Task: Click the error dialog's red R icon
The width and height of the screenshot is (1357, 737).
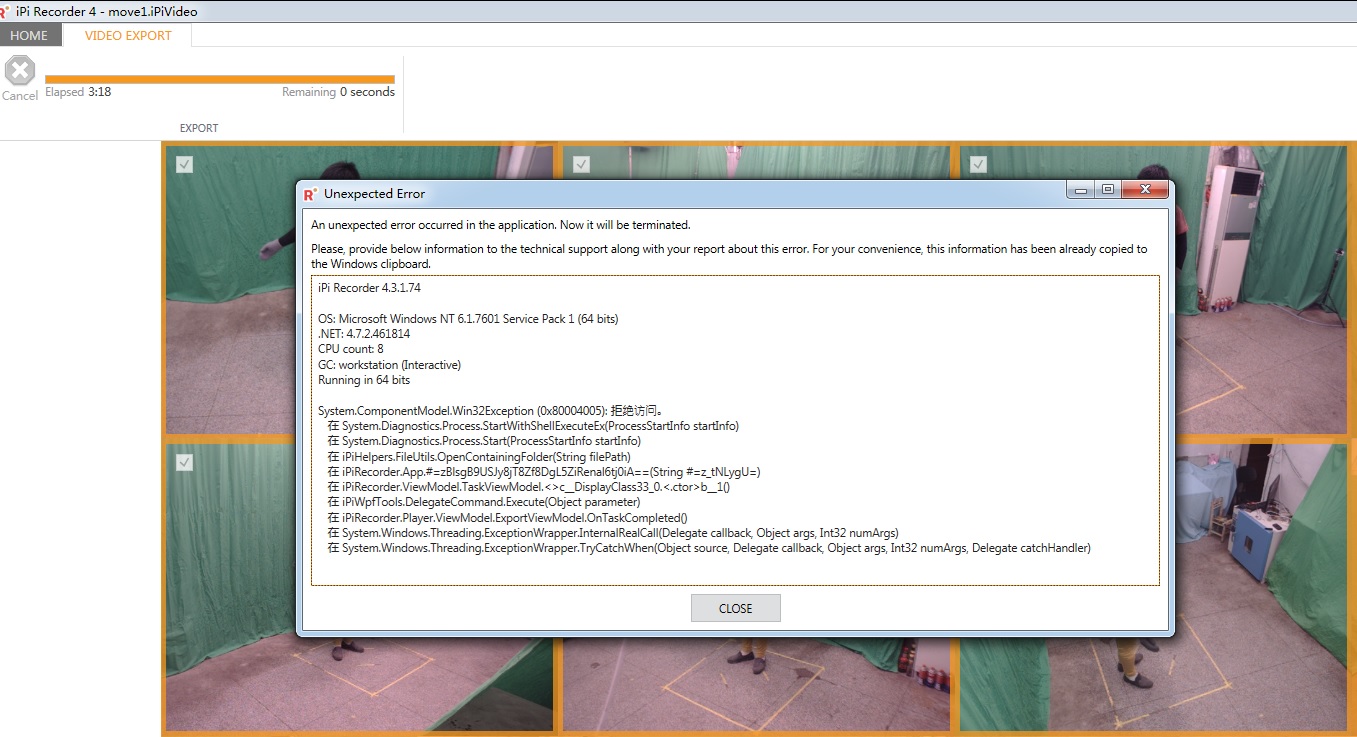Action: [x=310, y=194]
